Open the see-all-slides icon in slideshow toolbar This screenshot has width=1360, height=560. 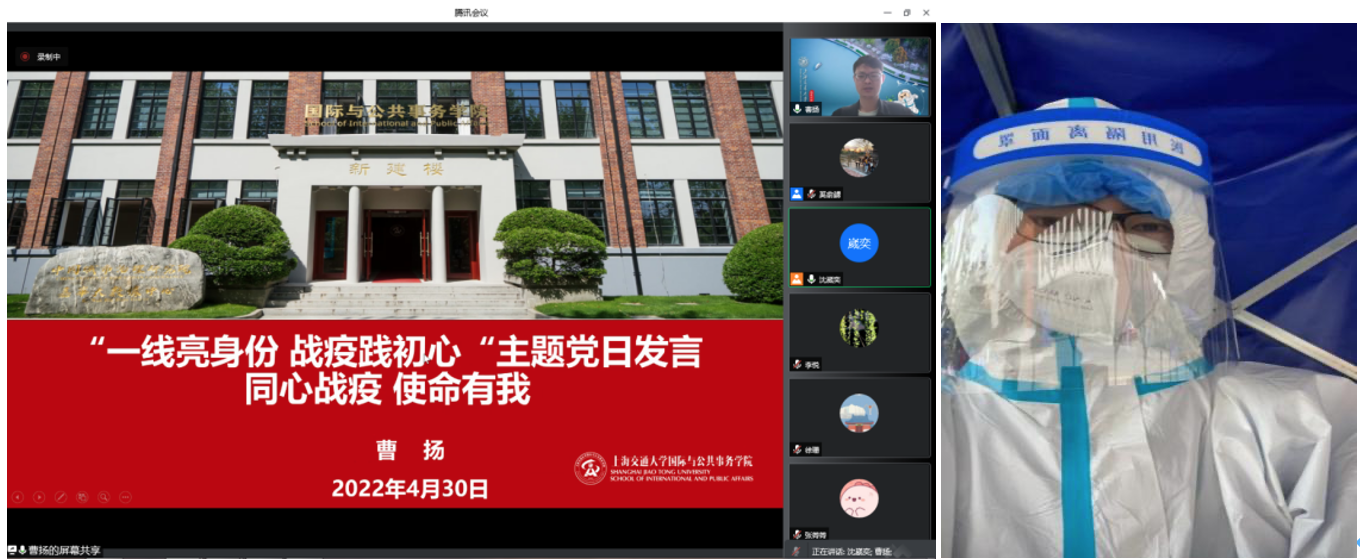(x=82, y=496)
